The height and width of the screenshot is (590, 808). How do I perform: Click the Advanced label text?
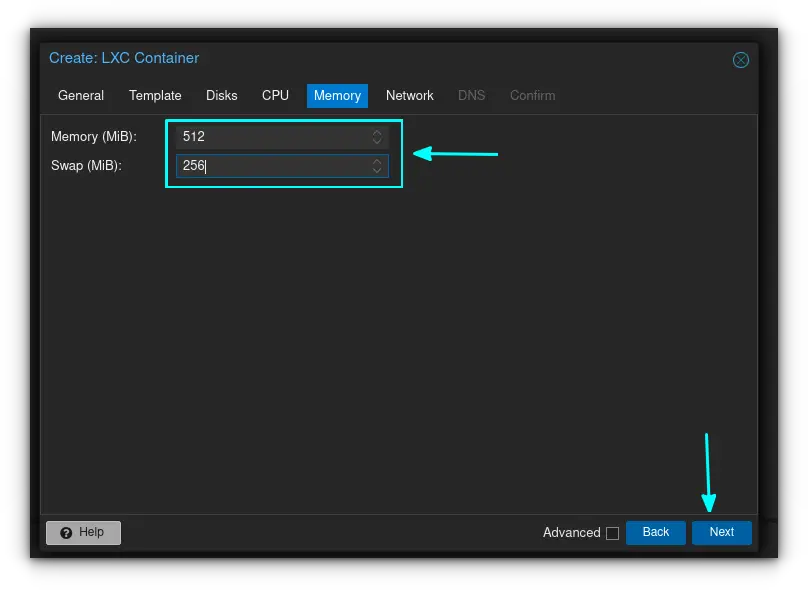point(571,532)
